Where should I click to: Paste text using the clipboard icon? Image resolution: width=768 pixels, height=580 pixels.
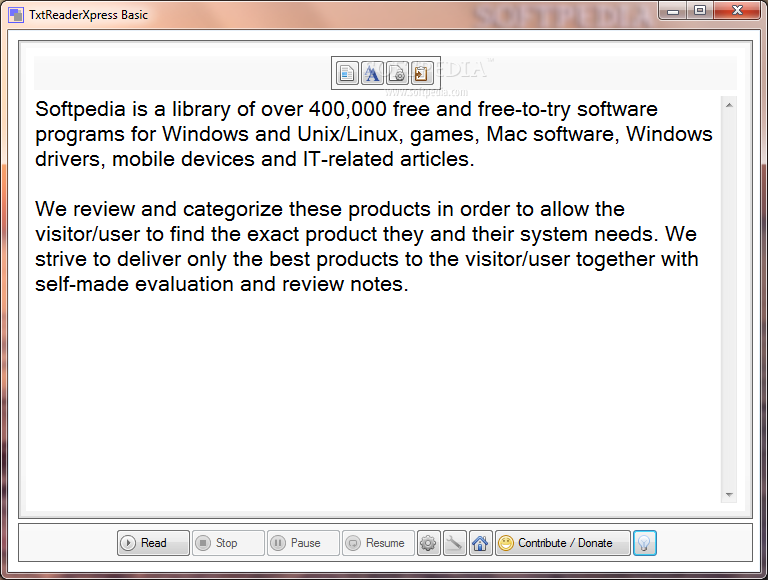point(422,73)
